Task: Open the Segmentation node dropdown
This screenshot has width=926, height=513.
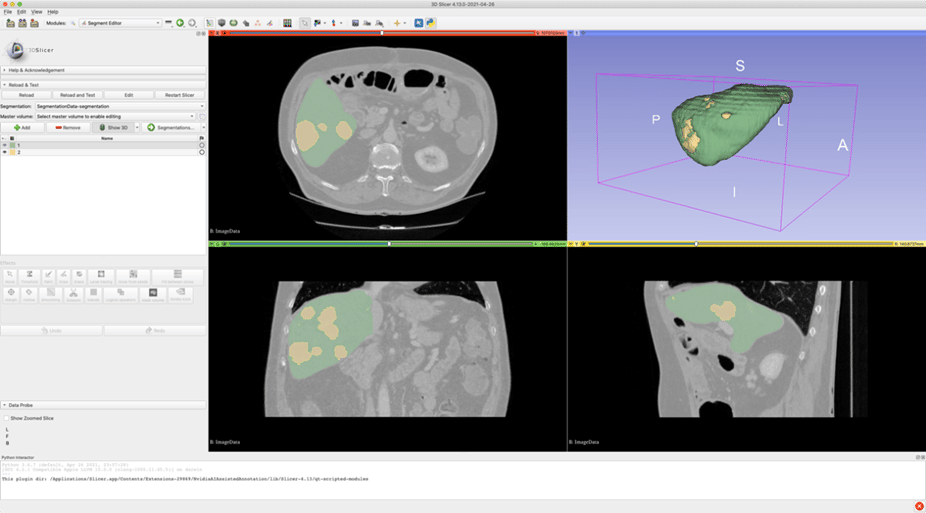Action: click(x=119, y=106)
